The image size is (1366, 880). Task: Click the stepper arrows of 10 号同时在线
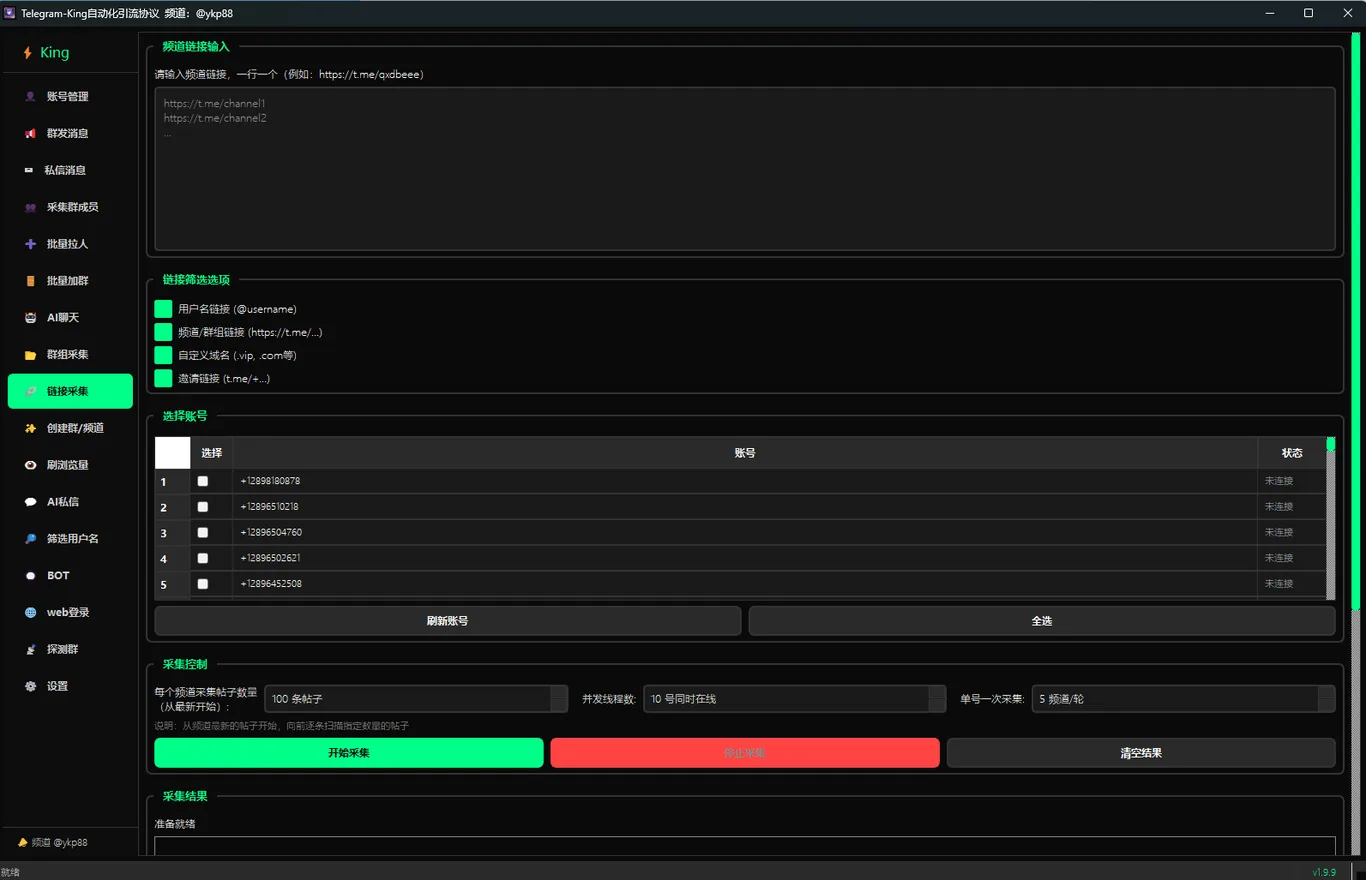pos(937,699)
